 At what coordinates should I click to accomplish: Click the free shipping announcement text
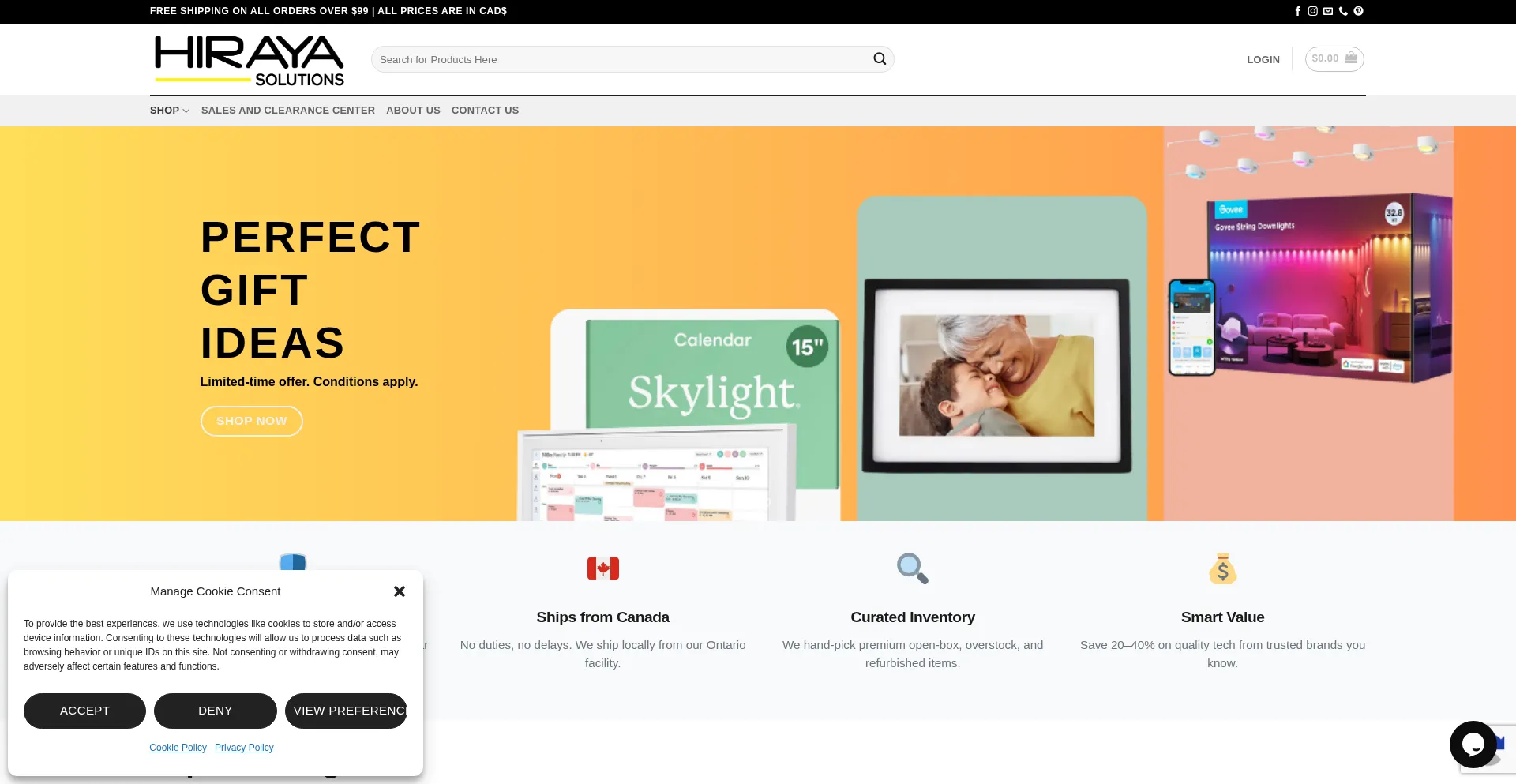[328, 11]
